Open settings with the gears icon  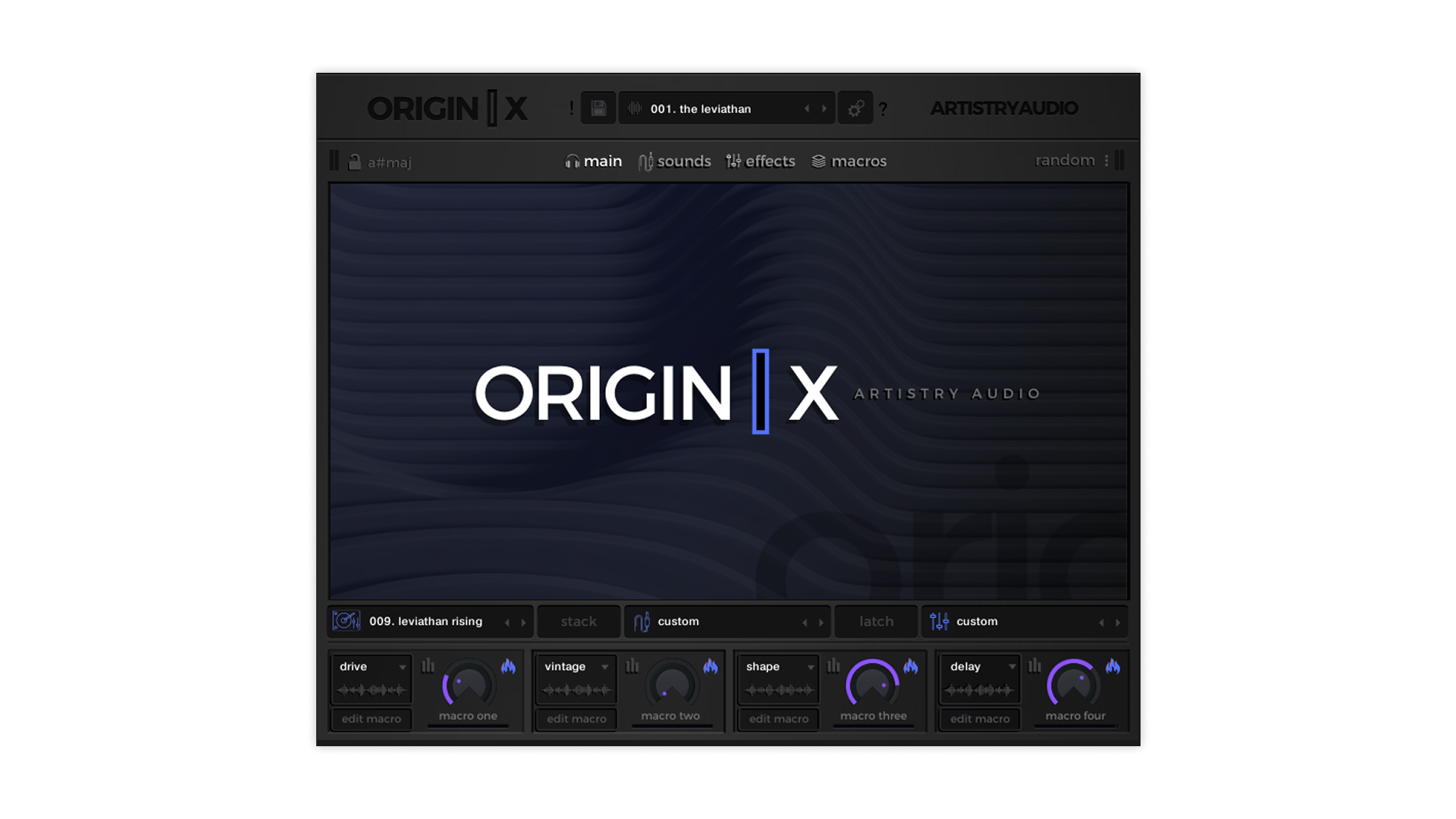[x=855, y=108]
